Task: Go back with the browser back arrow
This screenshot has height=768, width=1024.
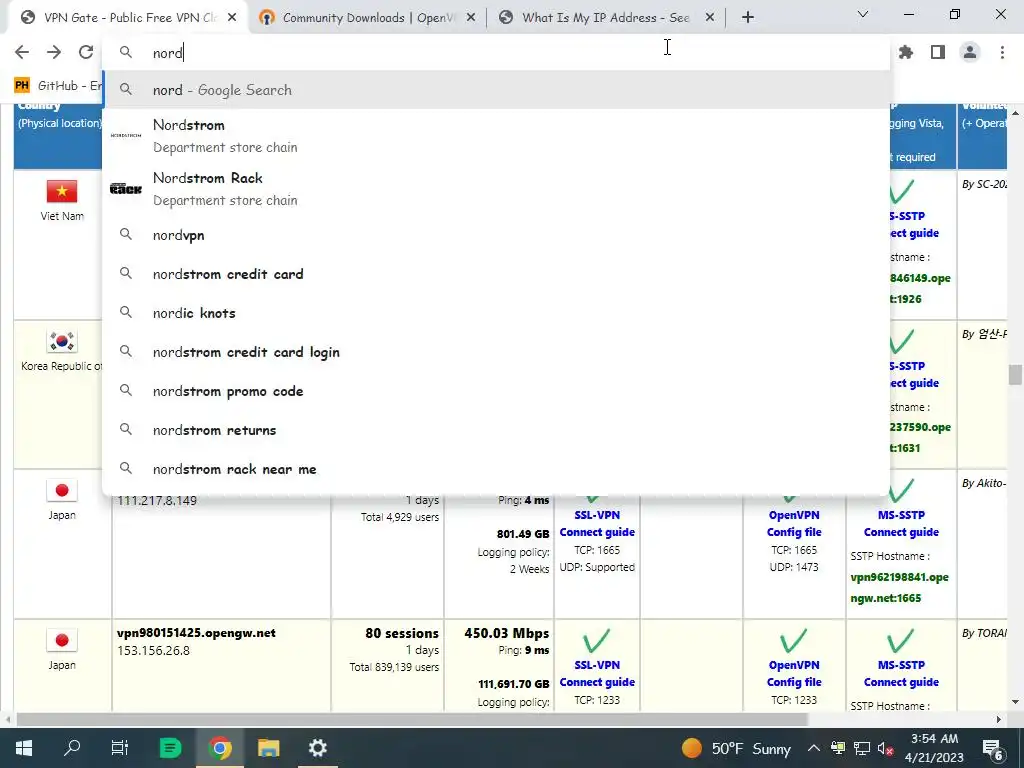Action: [x=22, y=52]
